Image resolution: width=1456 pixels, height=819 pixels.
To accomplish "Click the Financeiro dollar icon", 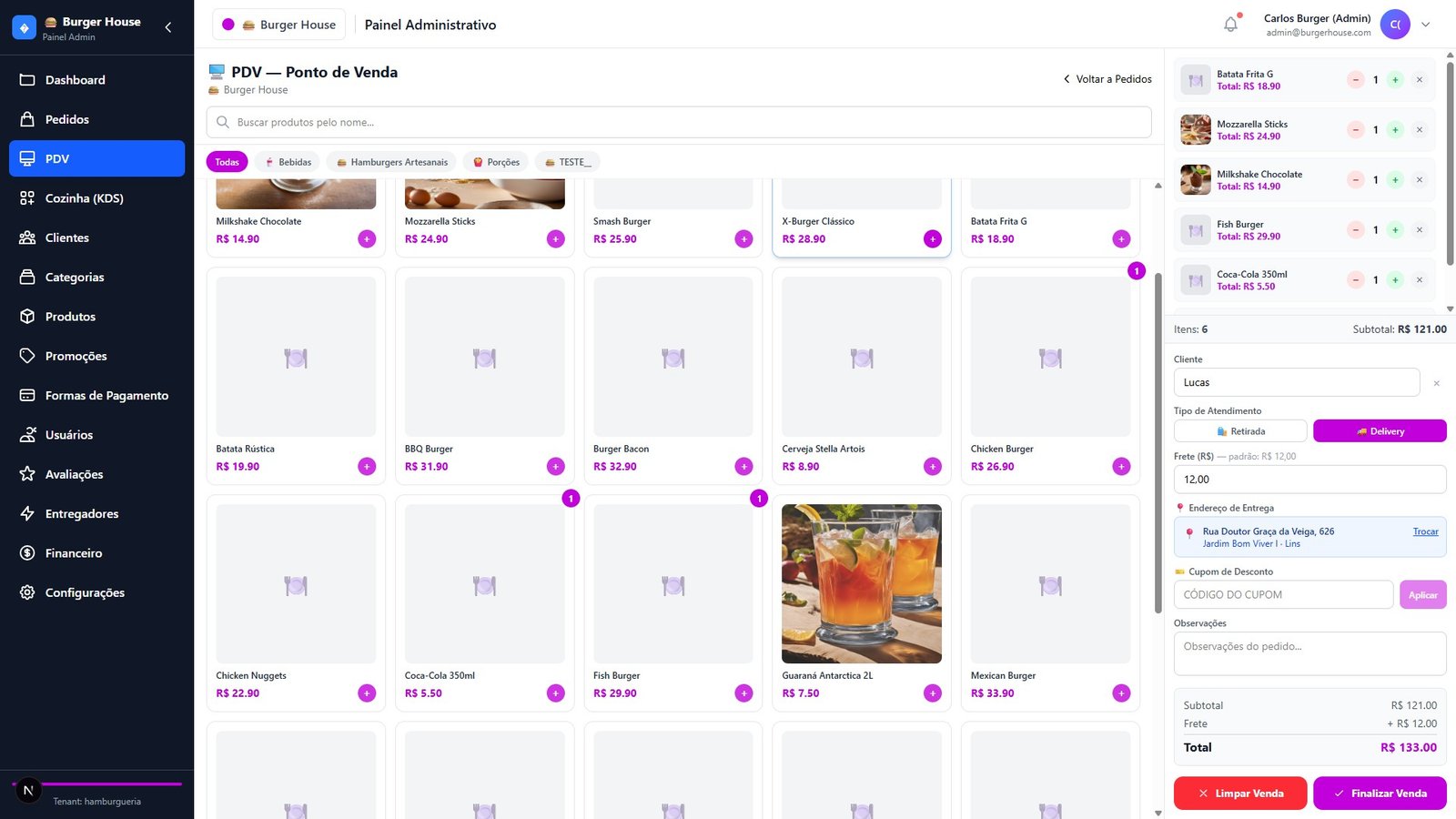I will point(27,553).
